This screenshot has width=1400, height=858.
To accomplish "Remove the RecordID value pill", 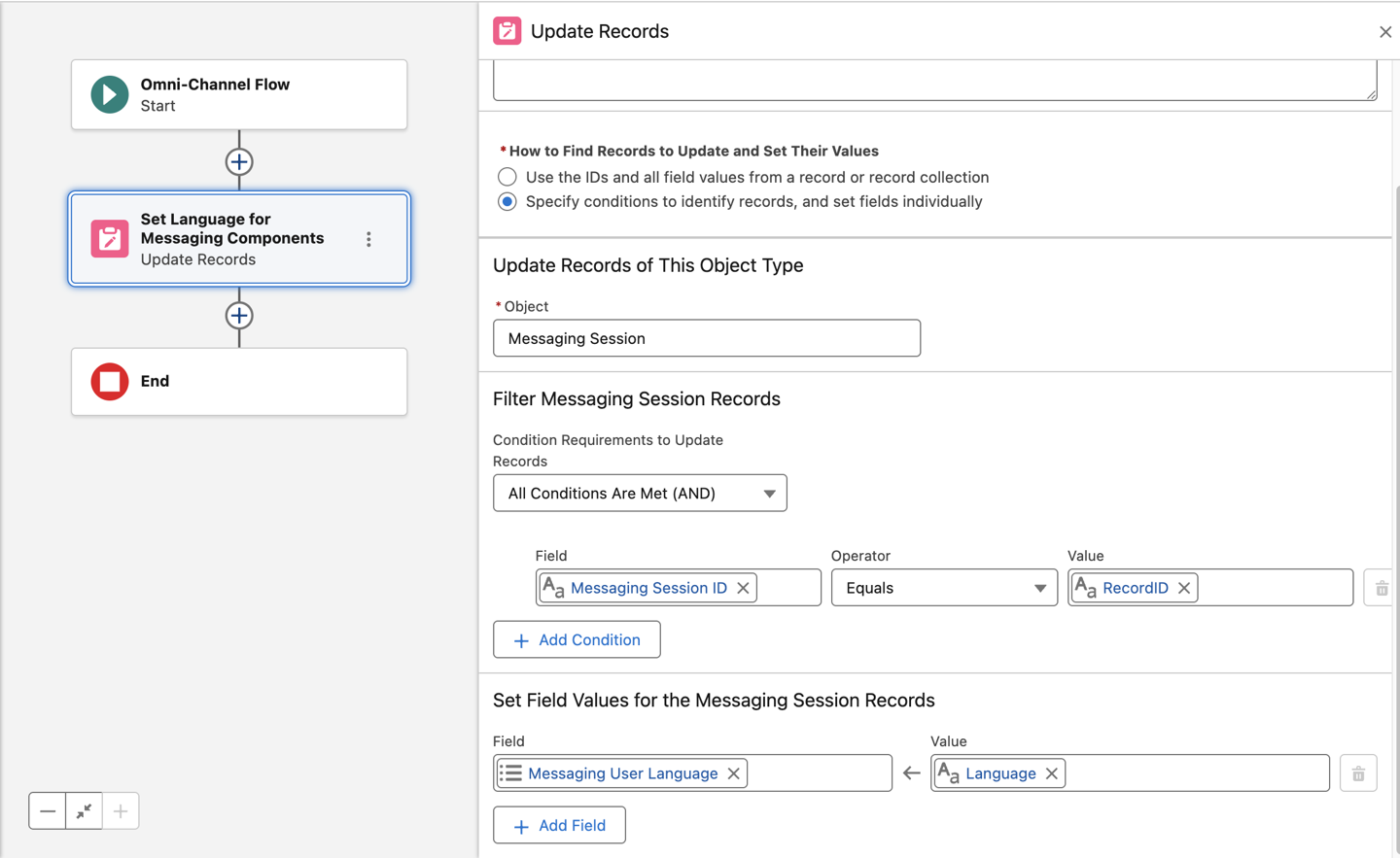I will pyautogui.click(x=1184, y=588).
